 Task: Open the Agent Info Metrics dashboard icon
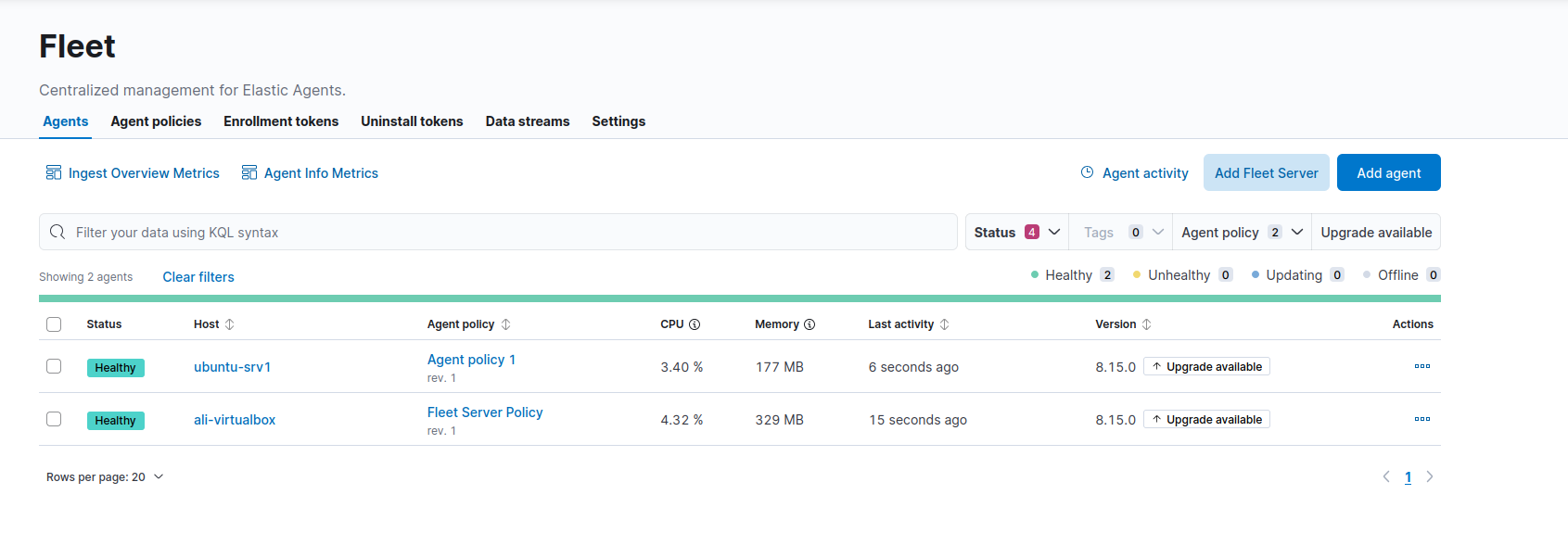coord(249,173)
